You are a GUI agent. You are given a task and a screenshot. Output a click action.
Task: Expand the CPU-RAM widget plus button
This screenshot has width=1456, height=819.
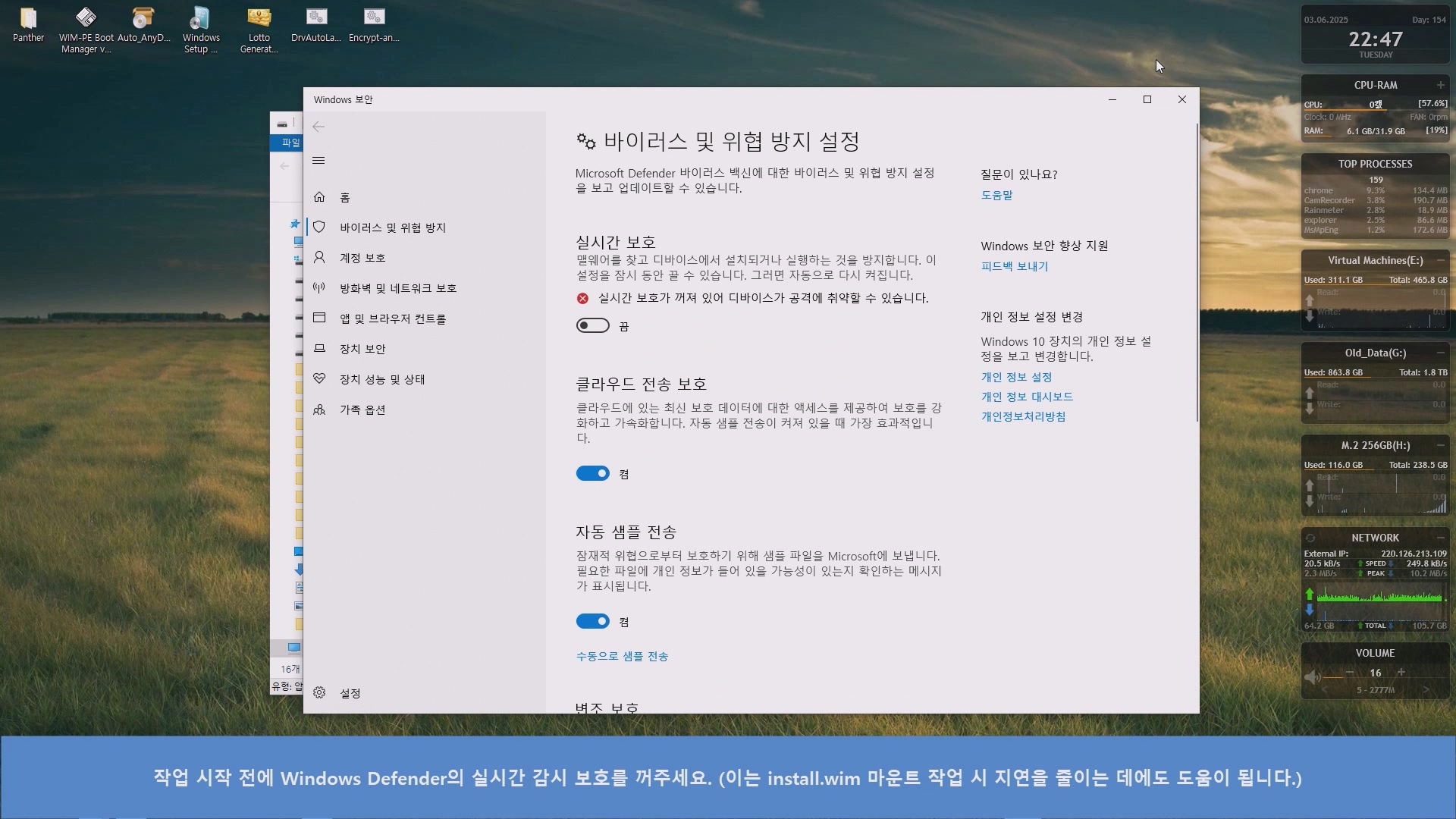pos(1440,85)
